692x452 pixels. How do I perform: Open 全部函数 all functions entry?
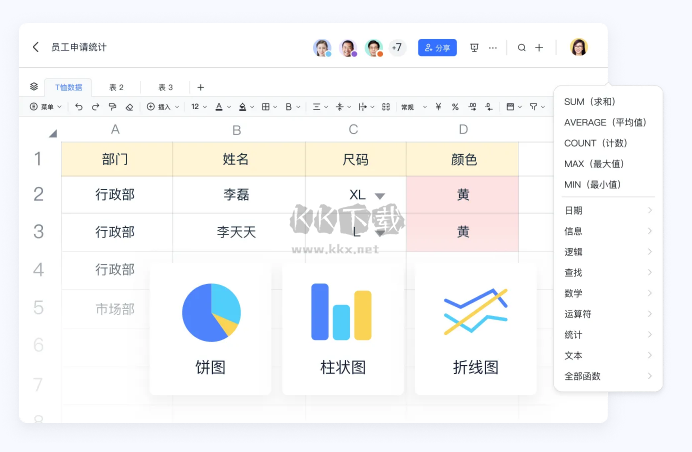tap(608, 377)
